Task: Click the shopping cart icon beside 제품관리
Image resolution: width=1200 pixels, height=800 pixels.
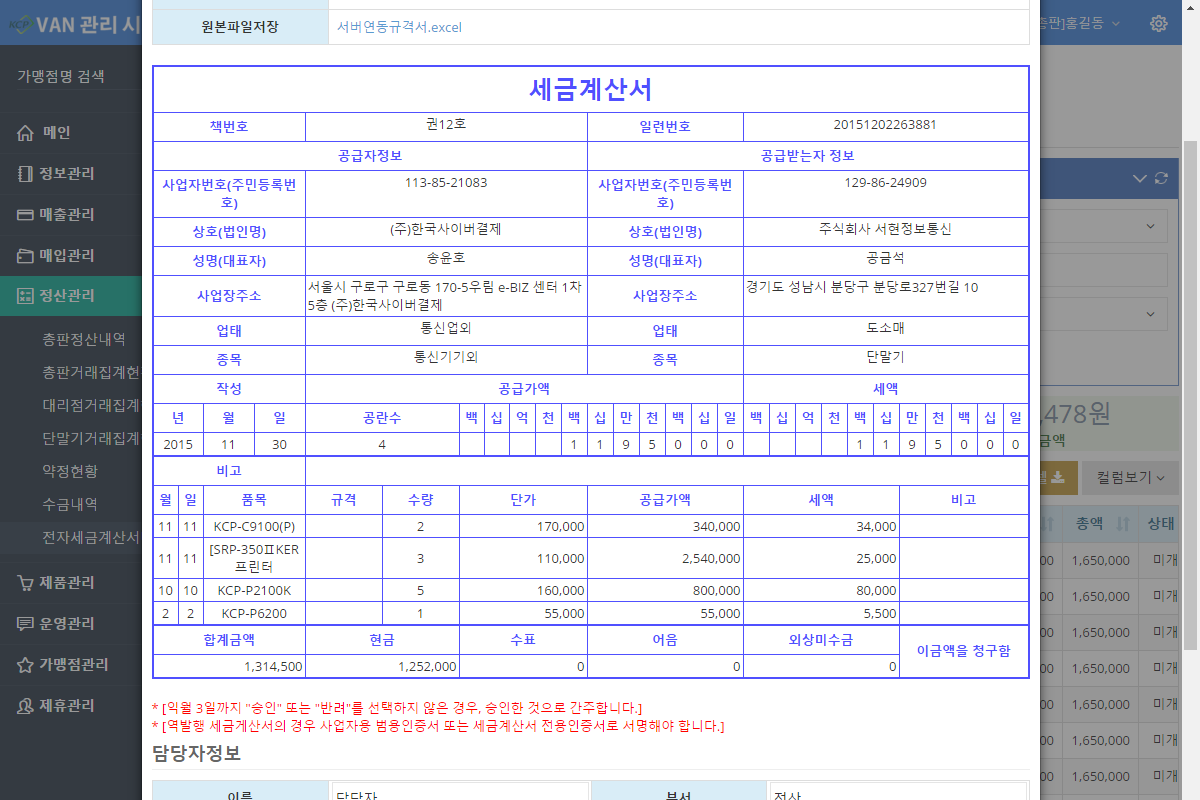Action: 26,583
